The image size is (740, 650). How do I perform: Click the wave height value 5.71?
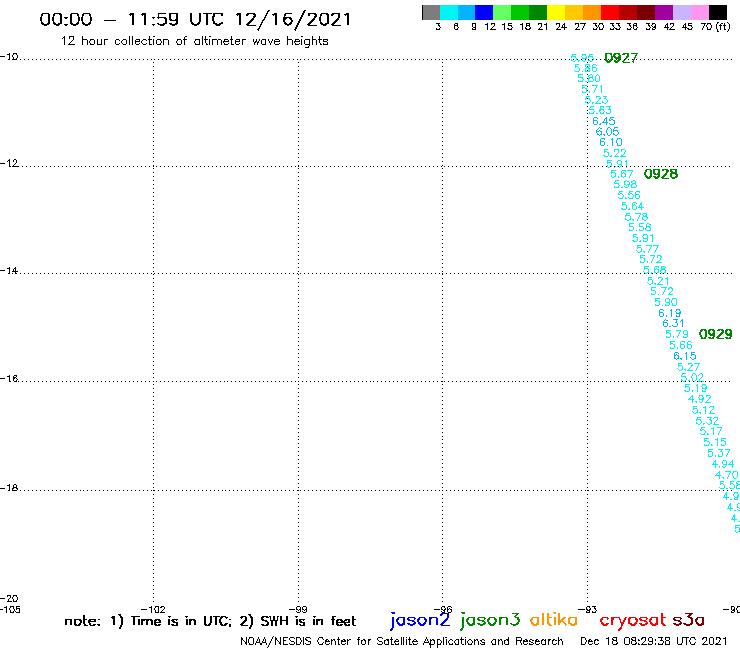pyautogui.click(x=592, y=89)
